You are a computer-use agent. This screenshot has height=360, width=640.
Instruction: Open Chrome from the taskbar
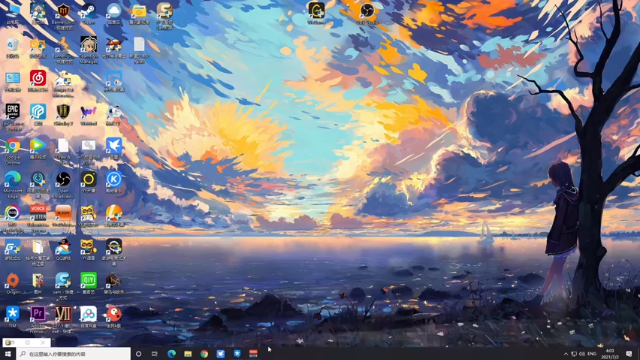pyautogui.click(x=204, y=354)
